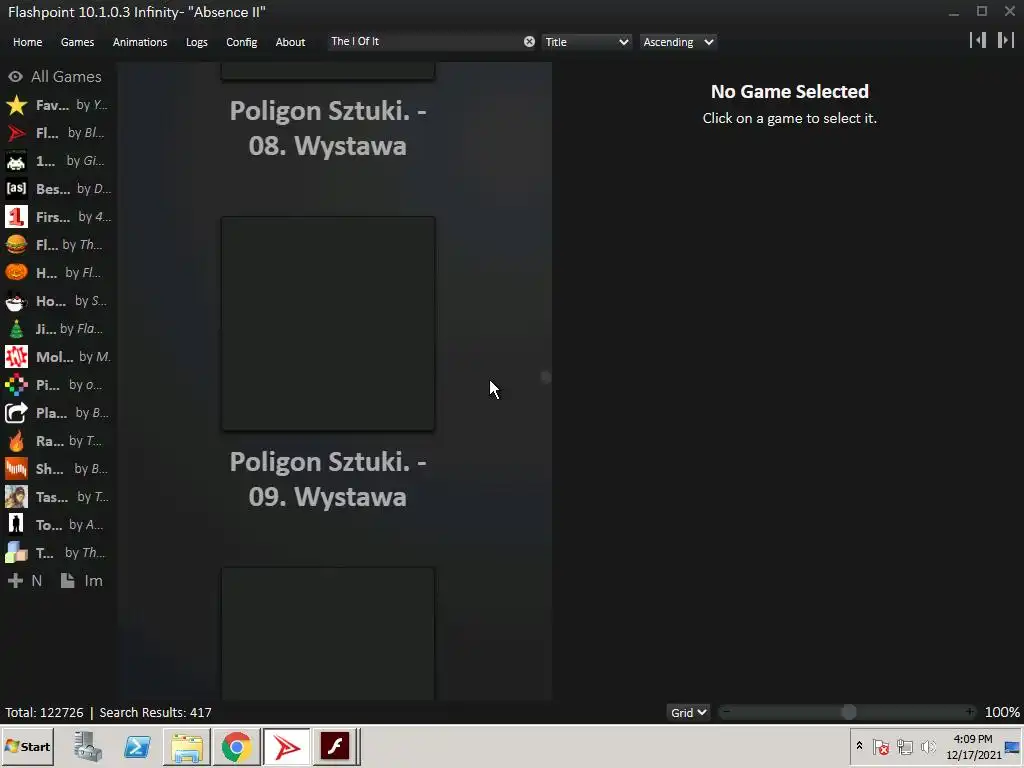Viewport: 1024px width, 768px height.
Task: Click the Total: 122726 status text
Action: (44, 712)
